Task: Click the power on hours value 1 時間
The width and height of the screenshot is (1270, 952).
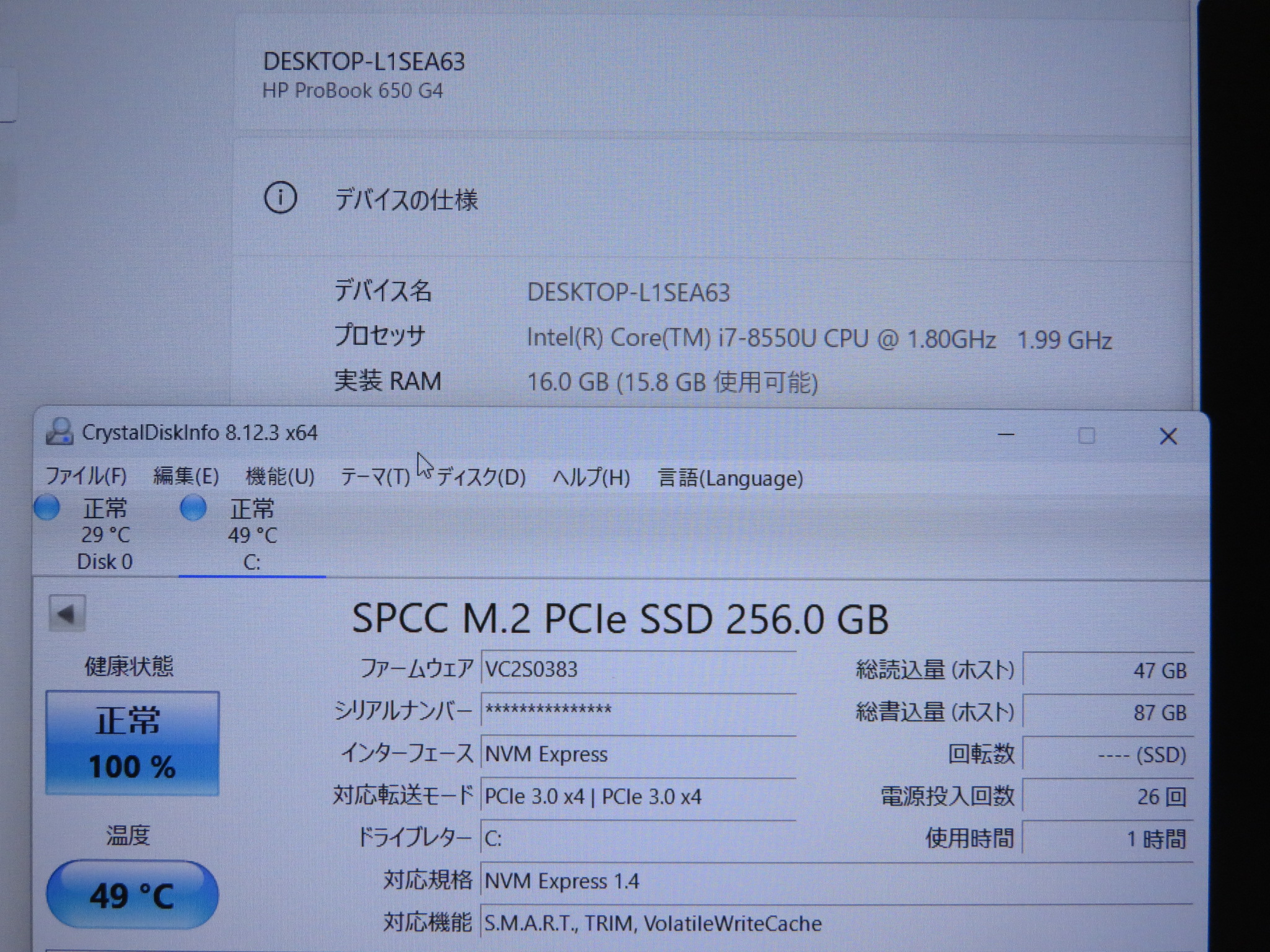Action: [x=1108, y=839]
